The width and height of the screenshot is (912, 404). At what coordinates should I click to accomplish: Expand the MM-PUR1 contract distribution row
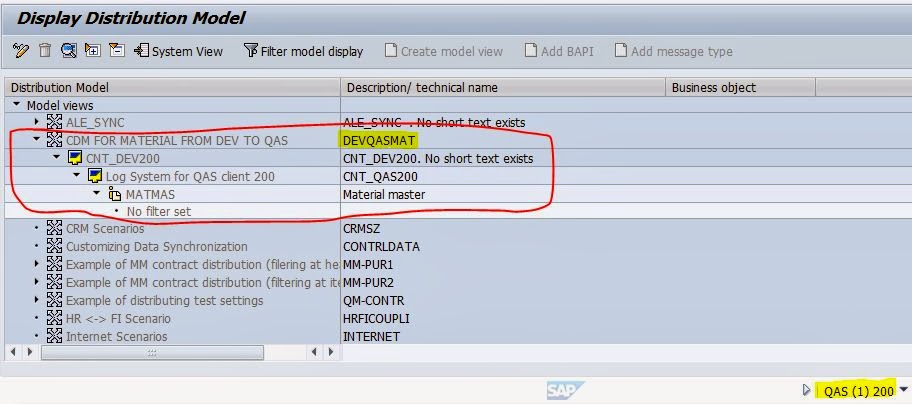[37, 264]
